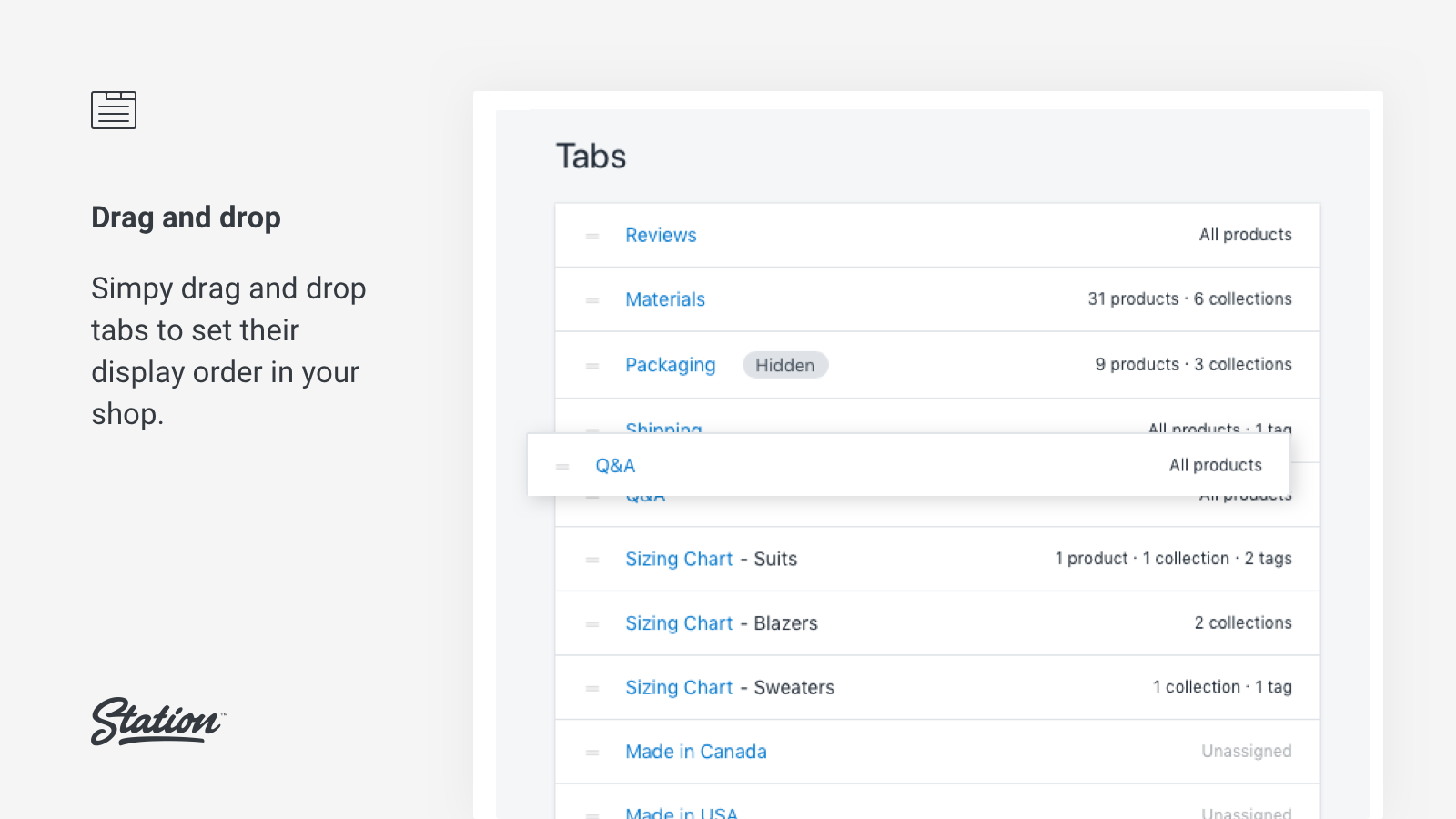
Task: Click the drag handle beside Packaging
Action: [592, 365]
